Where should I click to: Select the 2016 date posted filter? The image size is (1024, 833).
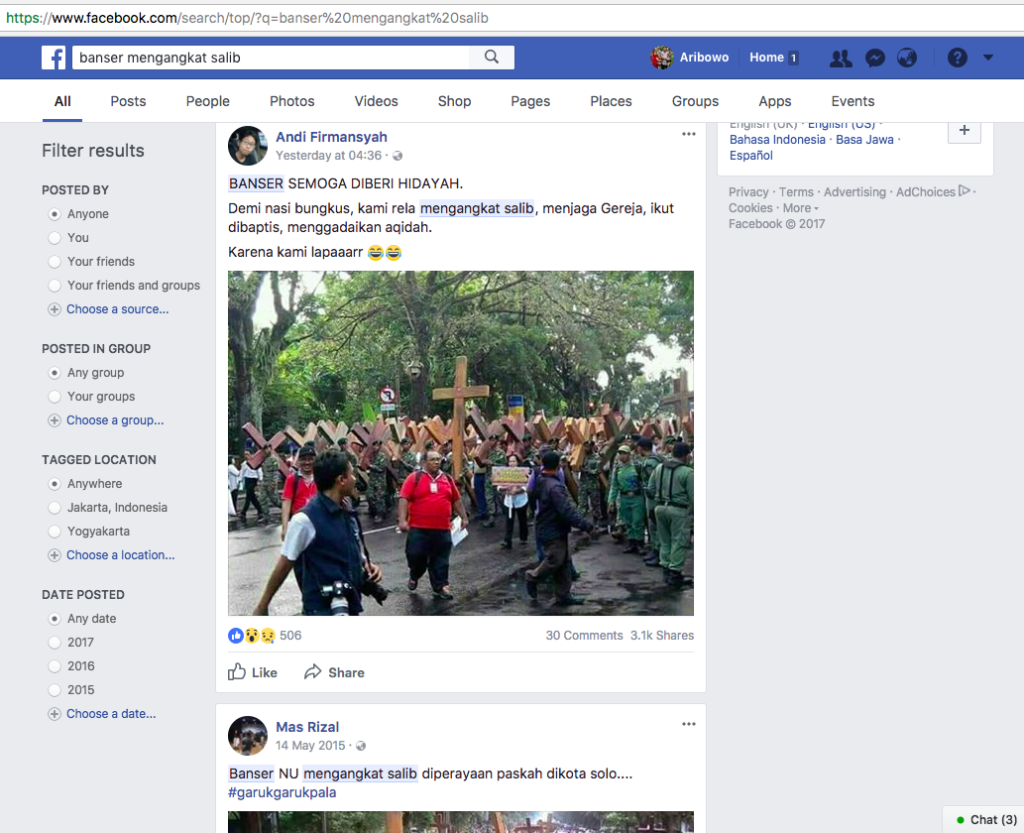pos(54,666)
